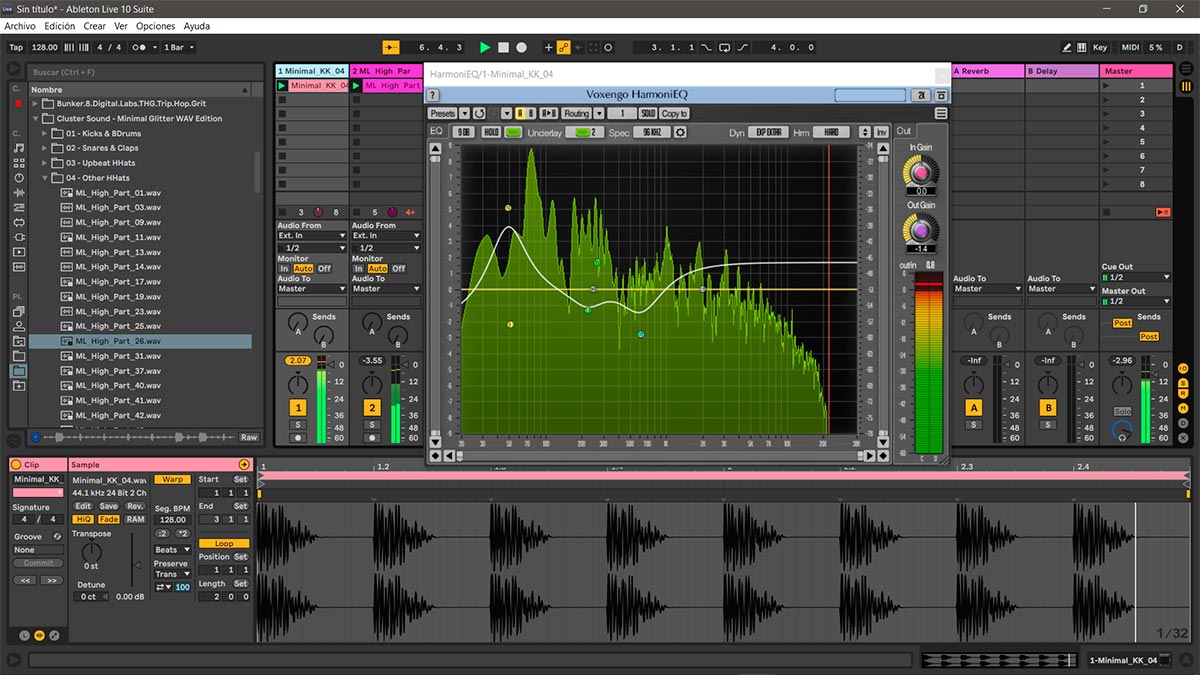1200x675 pixels.
Task: Click HarmoniEQ Copy to button
Action: tap(675, 114)
